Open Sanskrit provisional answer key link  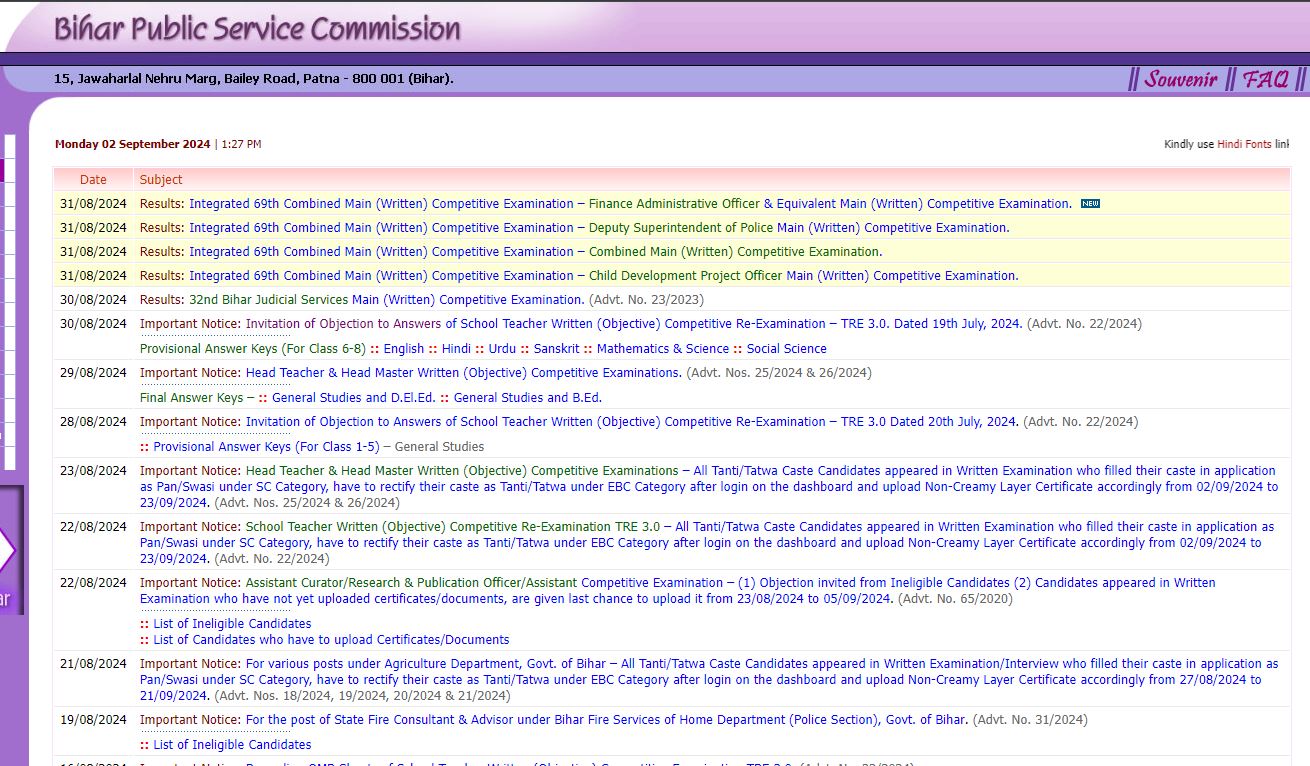[x=556, y=349]
